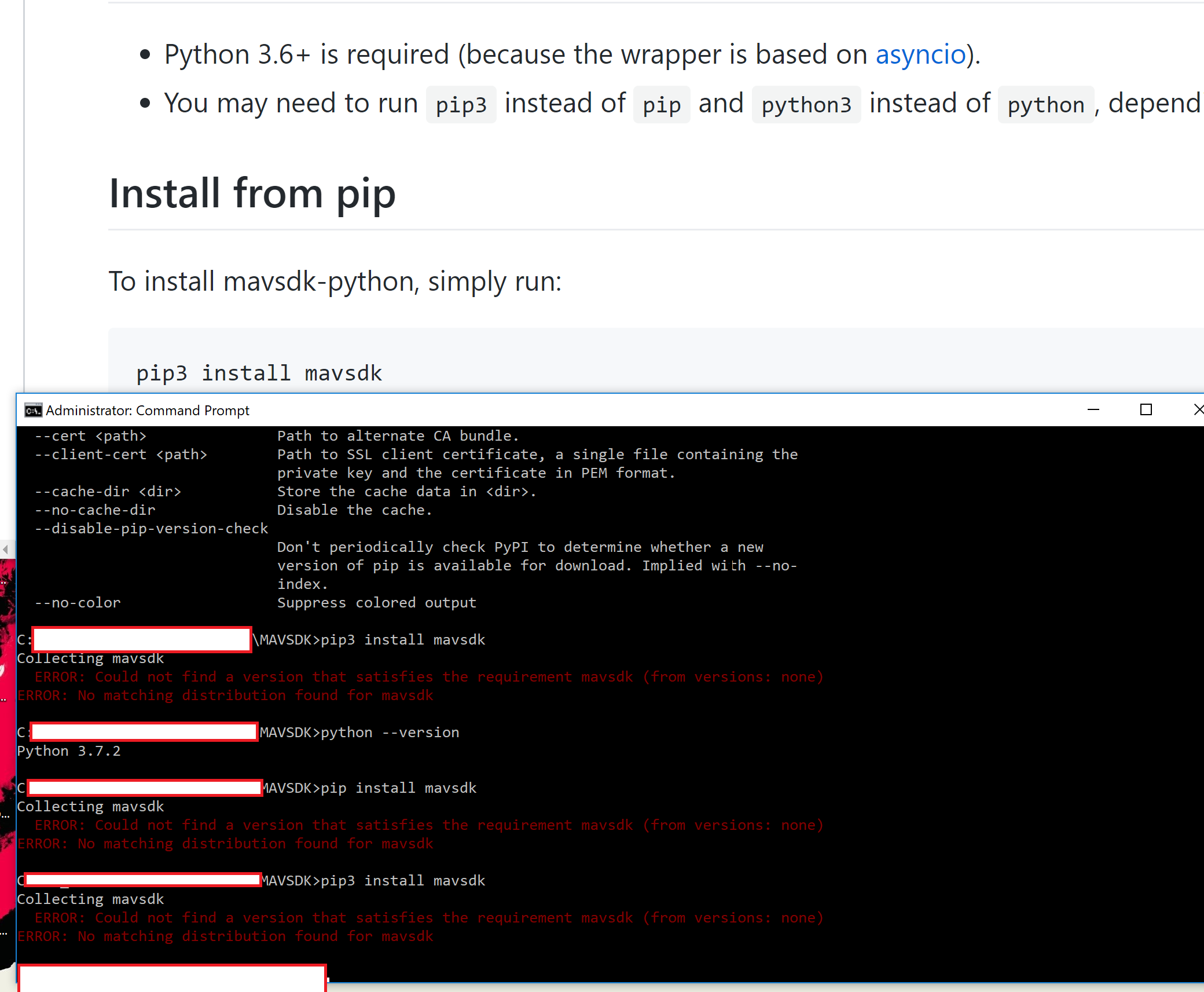Screen dimensions: 1204x992
Task: Click the left scroll arrow on the browser edge
Action: point(5,550)
